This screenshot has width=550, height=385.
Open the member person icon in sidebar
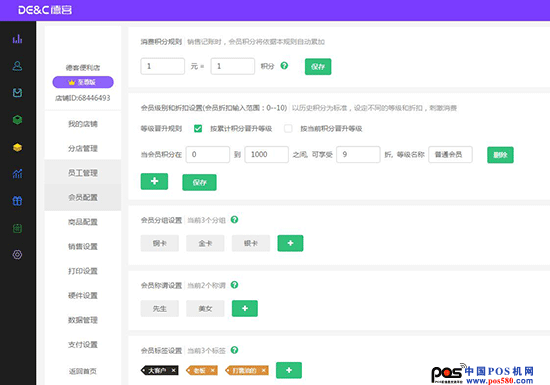pyautogui.click(x=17, y=66)
